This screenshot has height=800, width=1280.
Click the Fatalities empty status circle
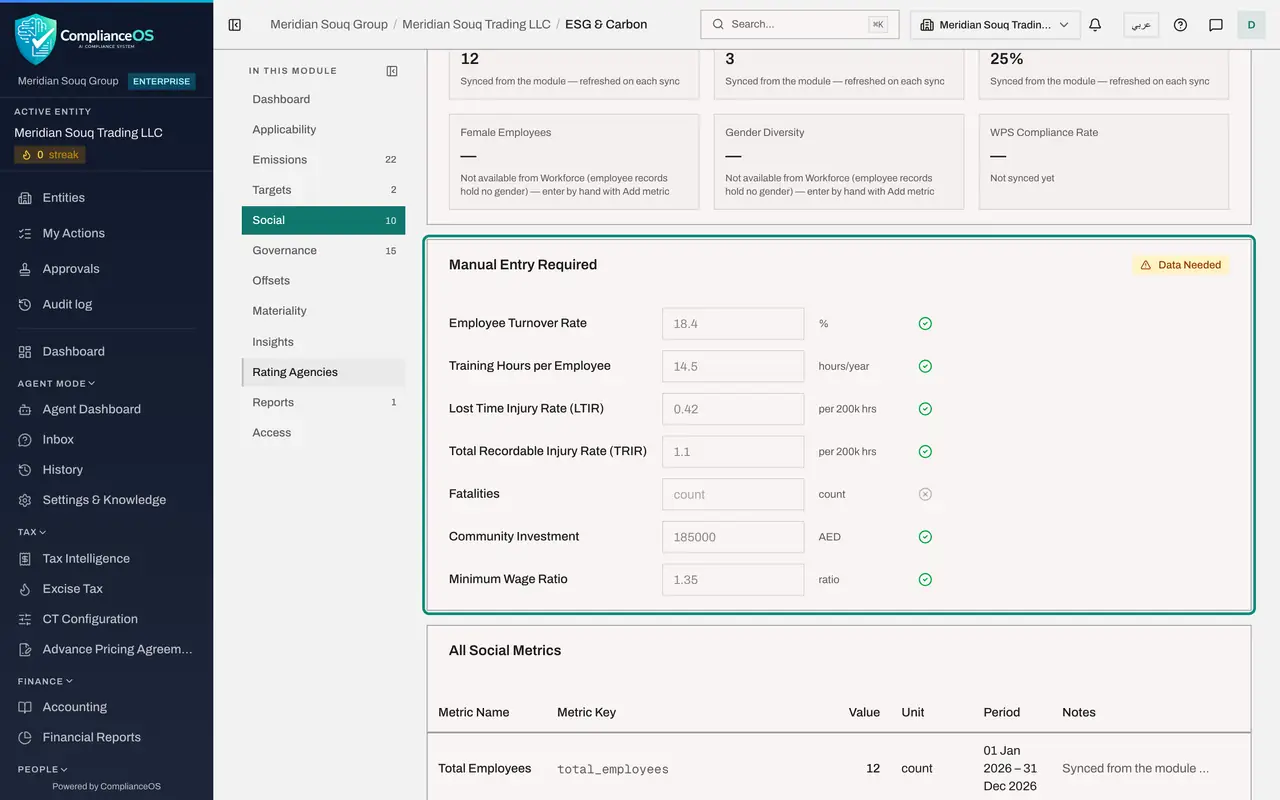(925, 494)
